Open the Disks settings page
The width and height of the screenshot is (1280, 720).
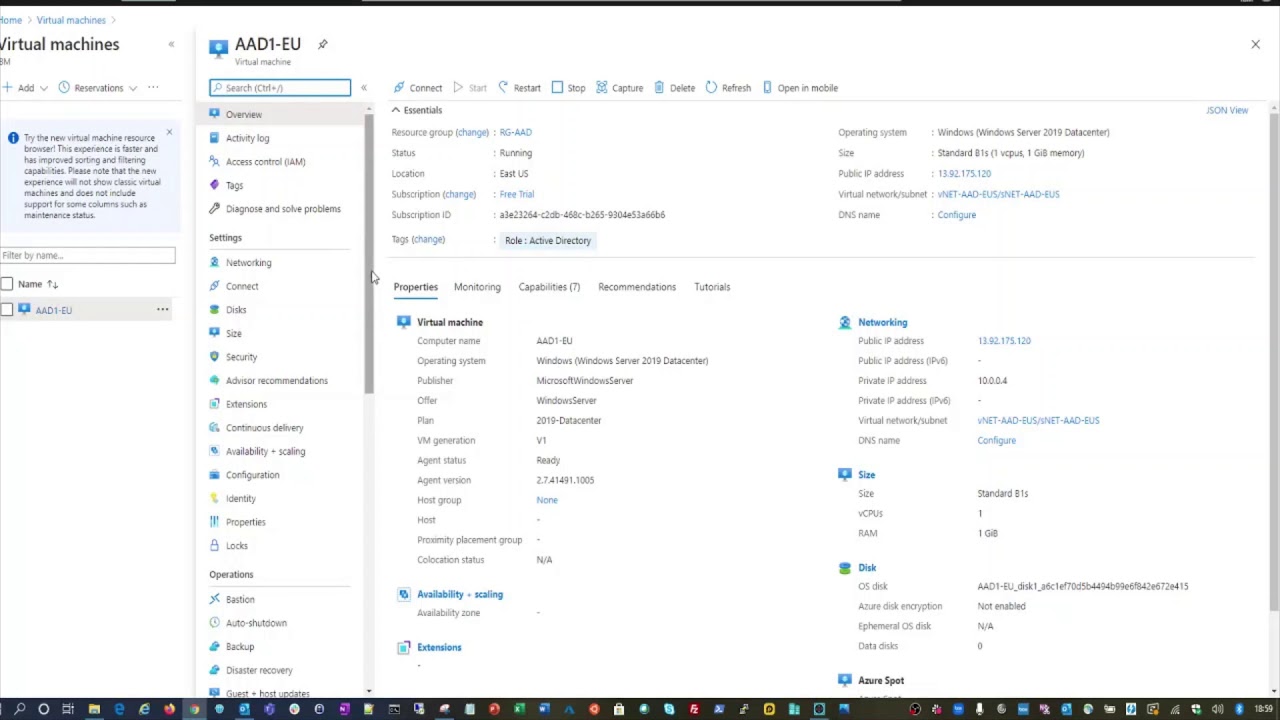[x=236, y=310]
